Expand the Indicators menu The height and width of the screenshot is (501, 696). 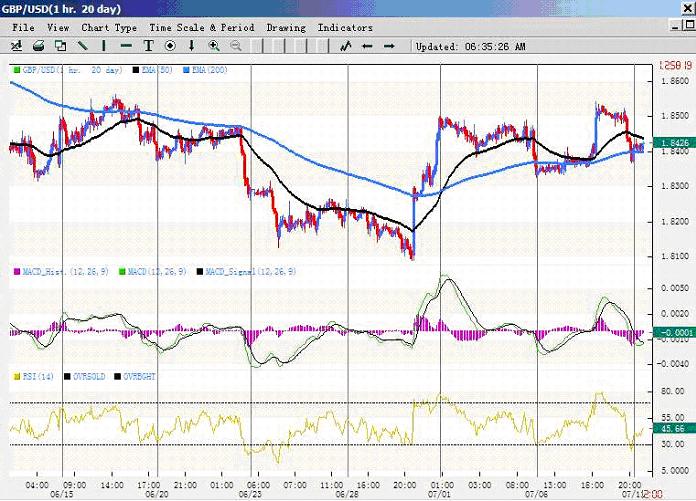345,28
